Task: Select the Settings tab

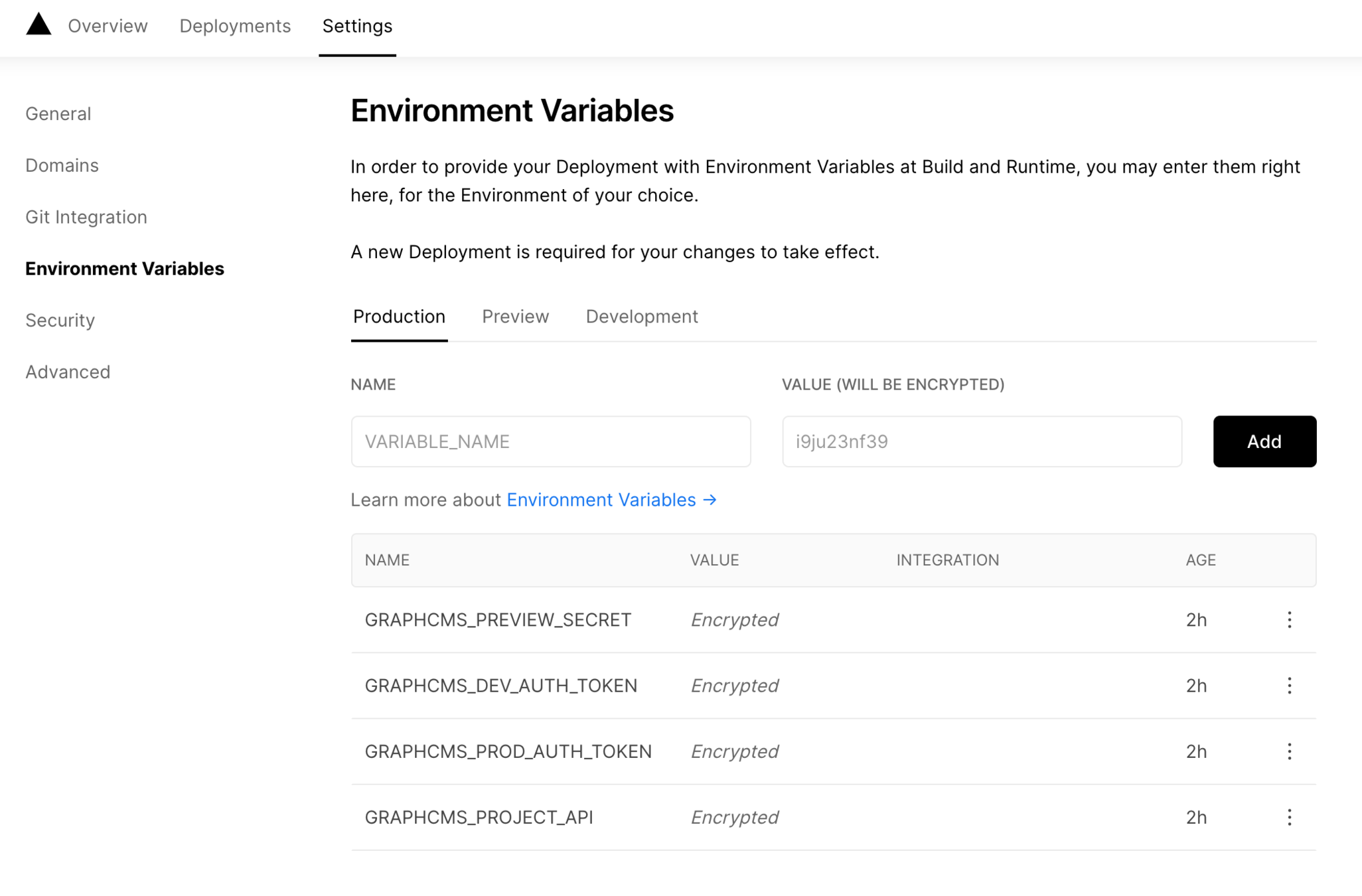Action: (357, 26)
